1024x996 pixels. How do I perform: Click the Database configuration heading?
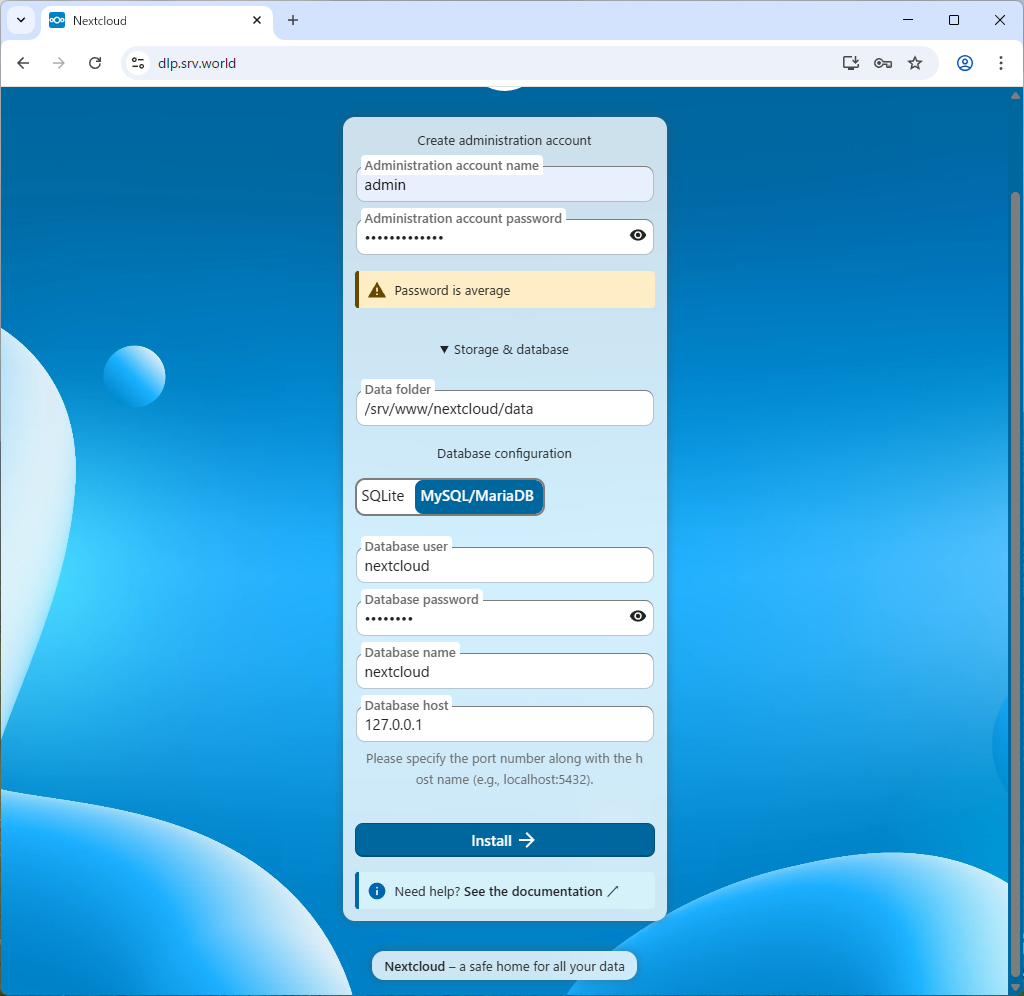504,453
